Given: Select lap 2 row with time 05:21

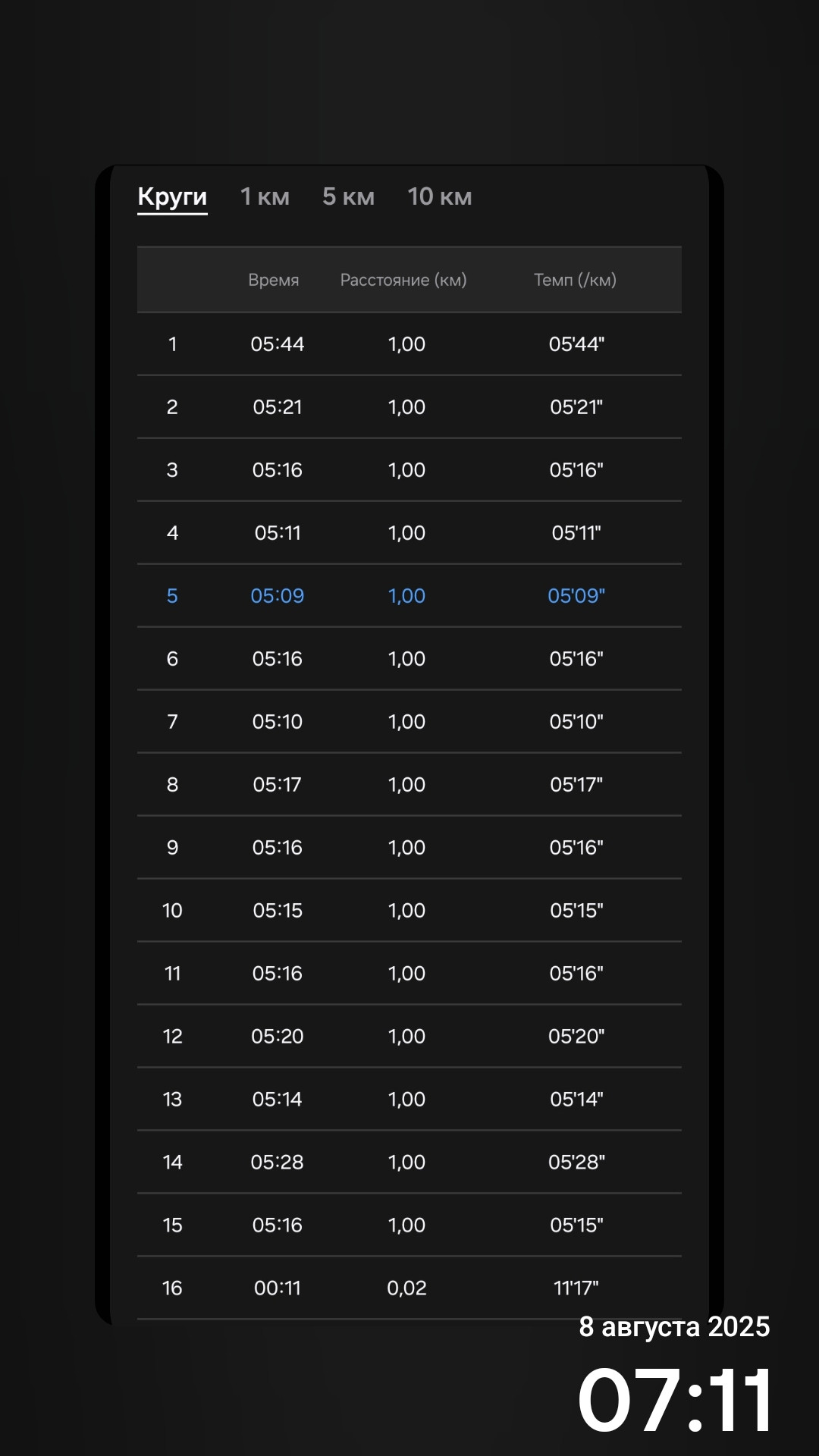Looking at the screenshot, I should [x=409, y=407].
